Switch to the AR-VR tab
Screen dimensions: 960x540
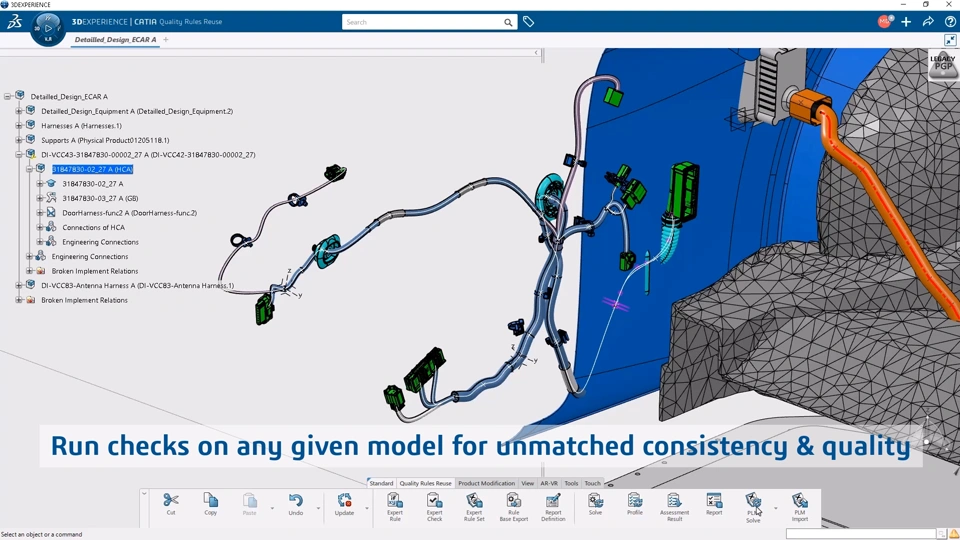(x=549, y=483)
